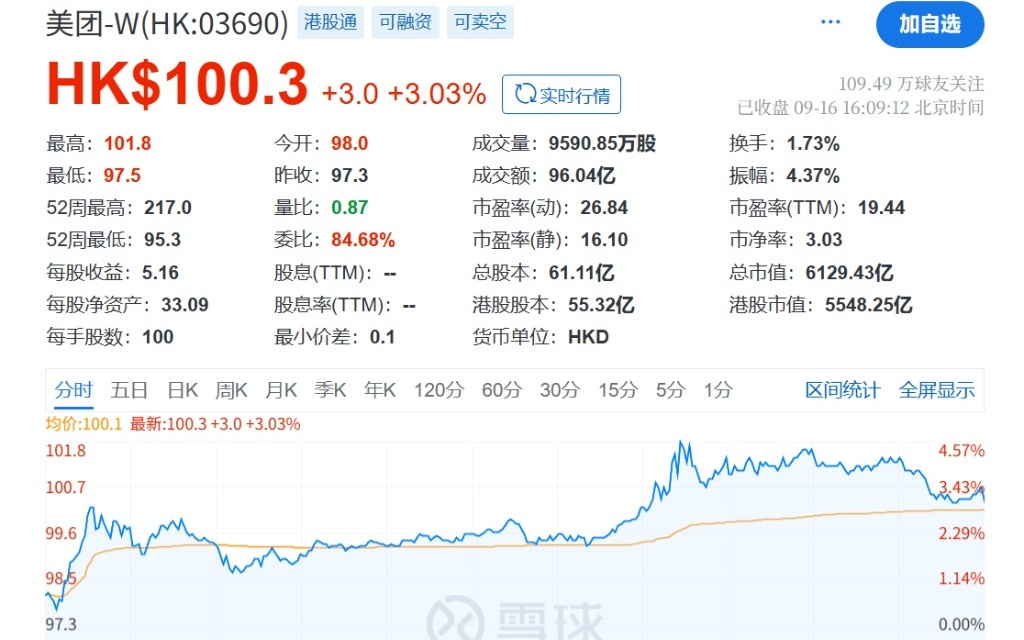1024x640 pixels.
Task: Click the 市净率 value 3.03
Action: tap(824, 240)
